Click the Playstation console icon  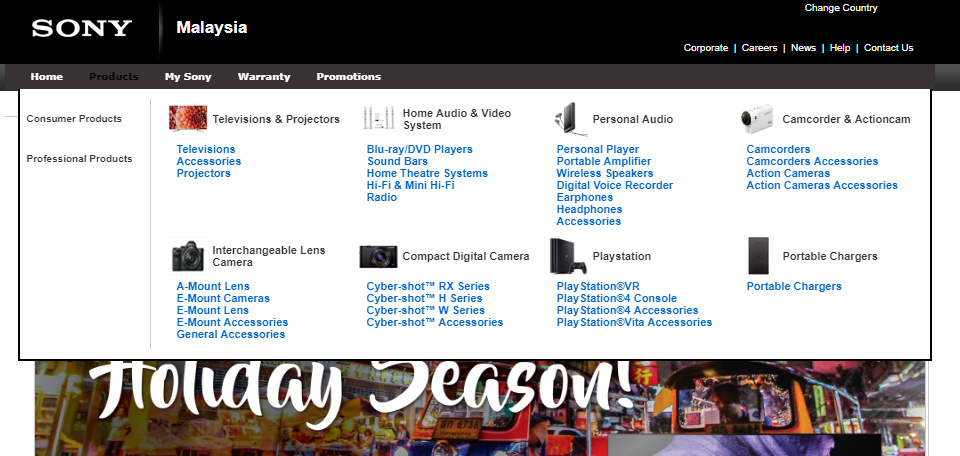pyautogui.click(x=567, y=256)
